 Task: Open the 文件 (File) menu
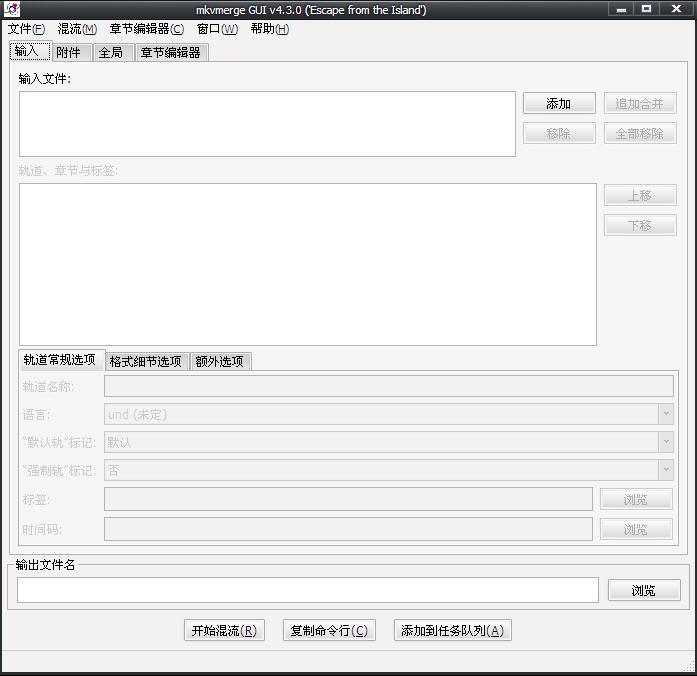coord(26,29)
